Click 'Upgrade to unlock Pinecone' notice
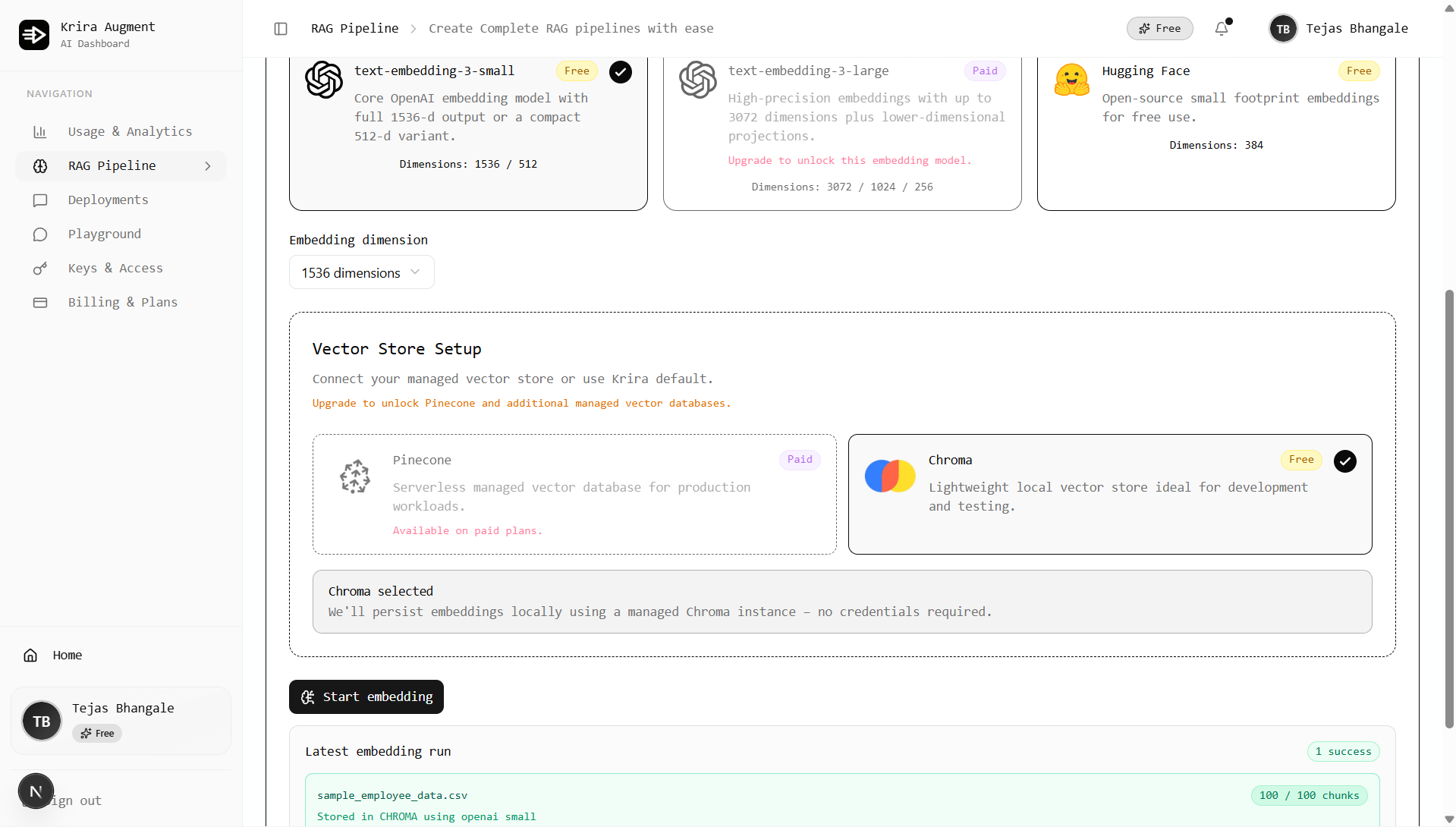 (x=521, y=404)
